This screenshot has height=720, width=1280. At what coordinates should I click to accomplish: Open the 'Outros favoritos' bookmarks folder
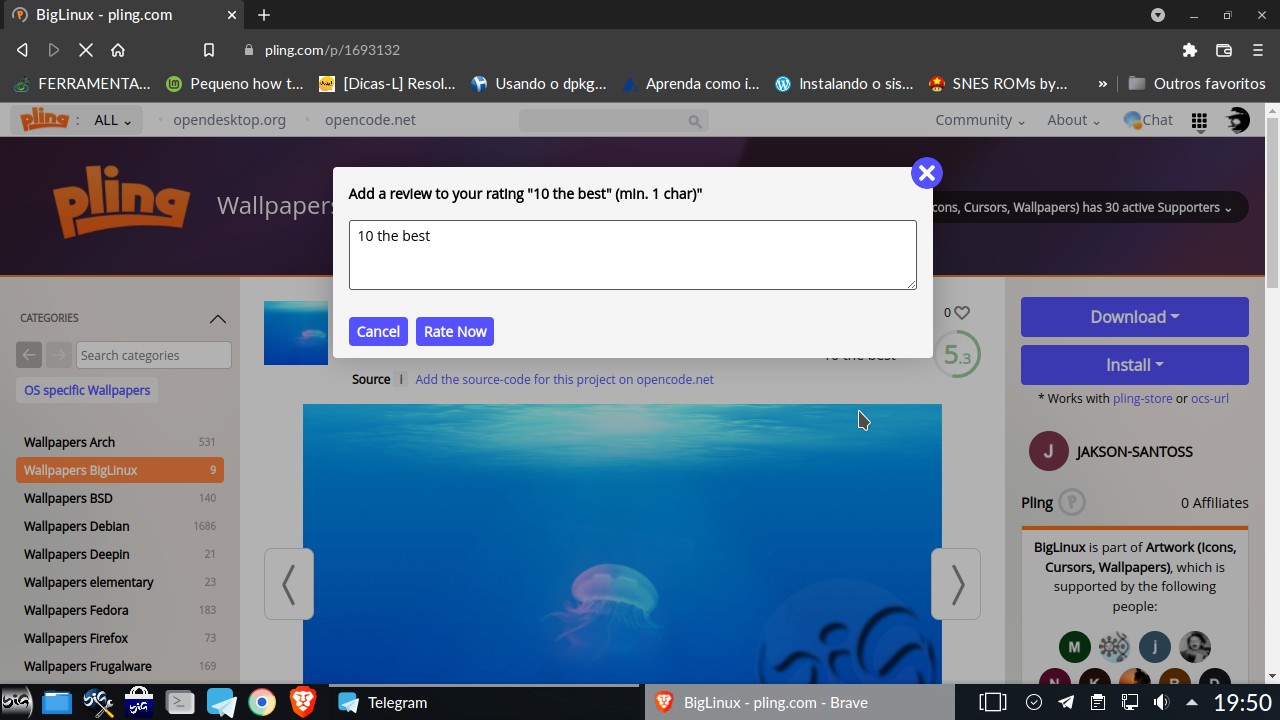(x=1197, y=84)
